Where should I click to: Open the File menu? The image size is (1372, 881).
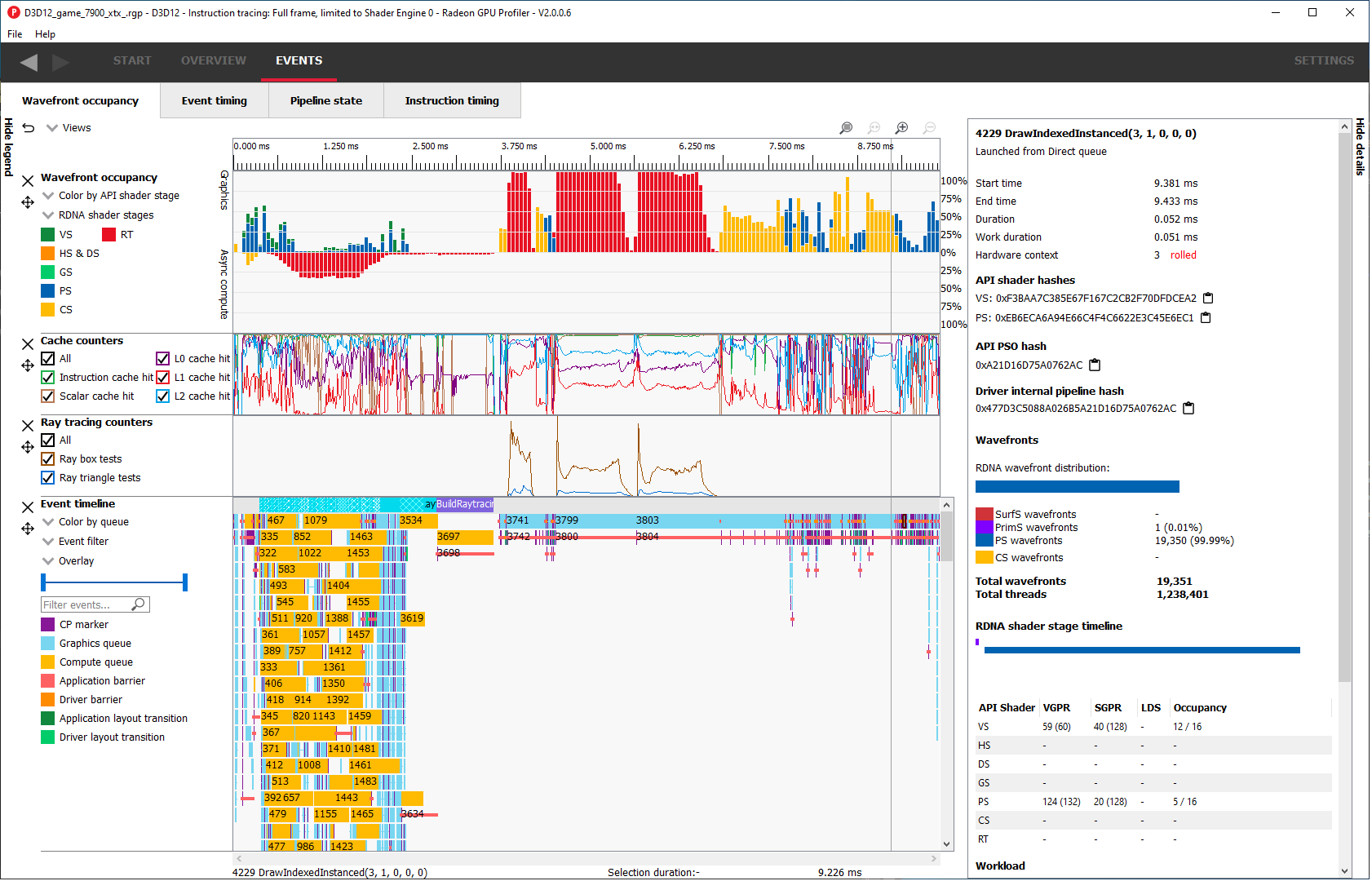click(14, 34)
